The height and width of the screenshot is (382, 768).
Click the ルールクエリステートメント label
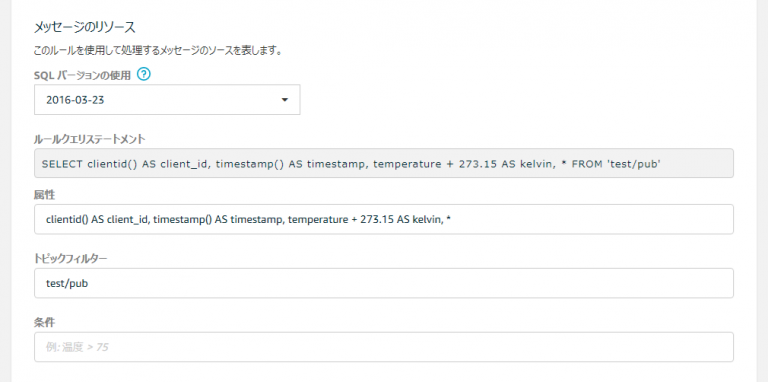click(90, 139)
